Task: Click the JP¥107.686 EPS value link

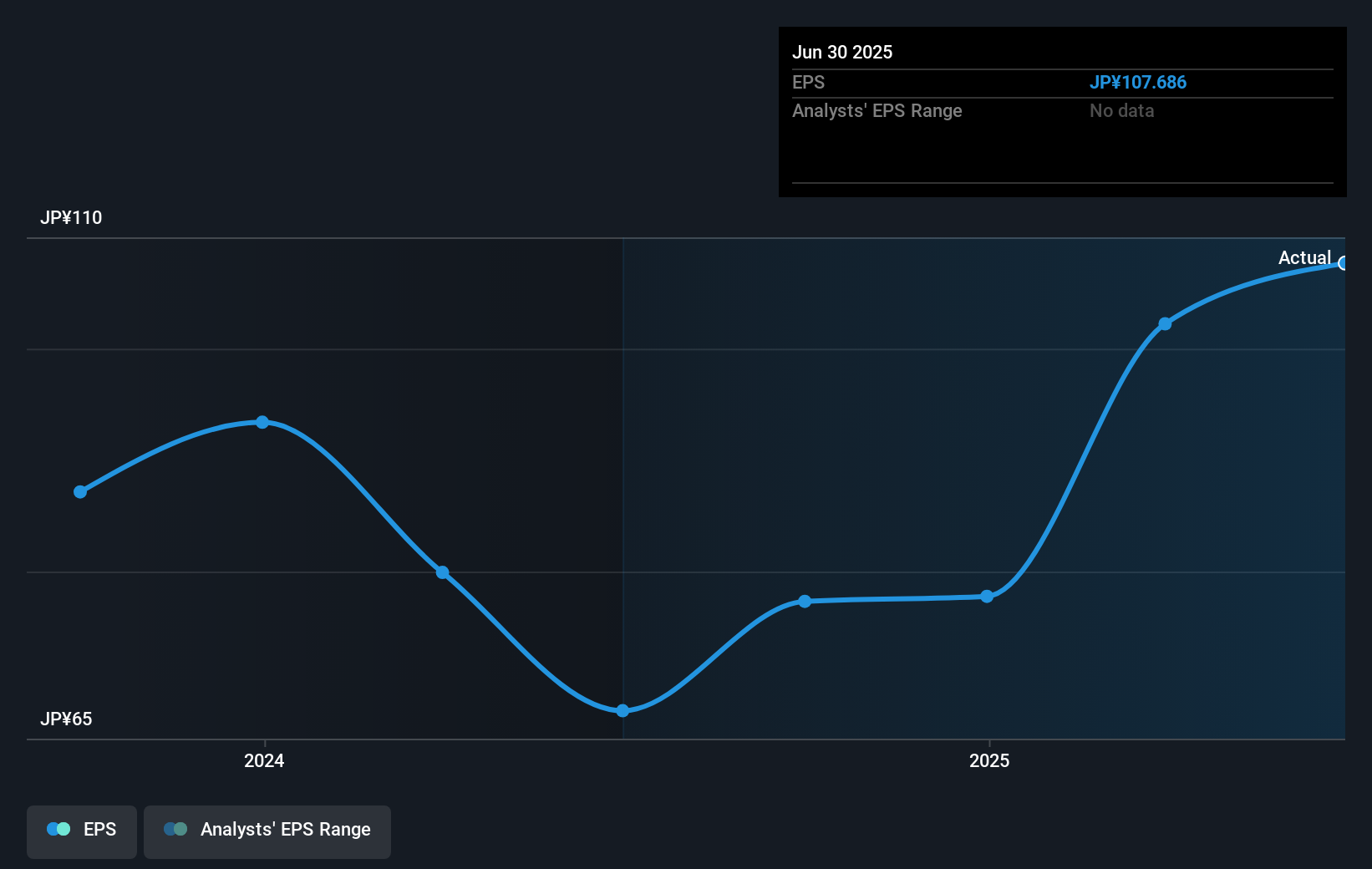Action: pyautogui.click(x=1139, y=82)
